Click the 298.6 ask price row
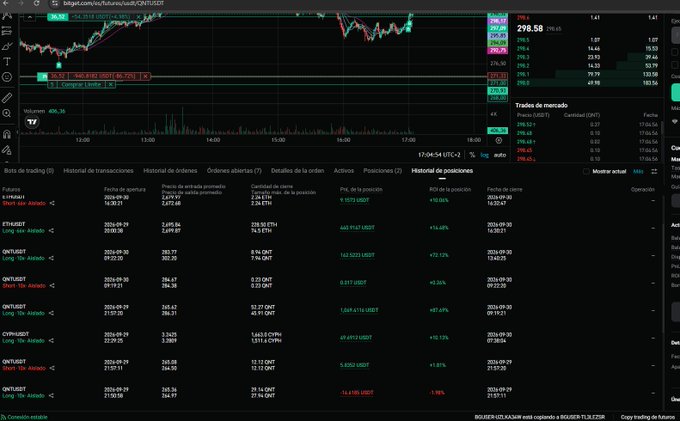 coord(587,18)
